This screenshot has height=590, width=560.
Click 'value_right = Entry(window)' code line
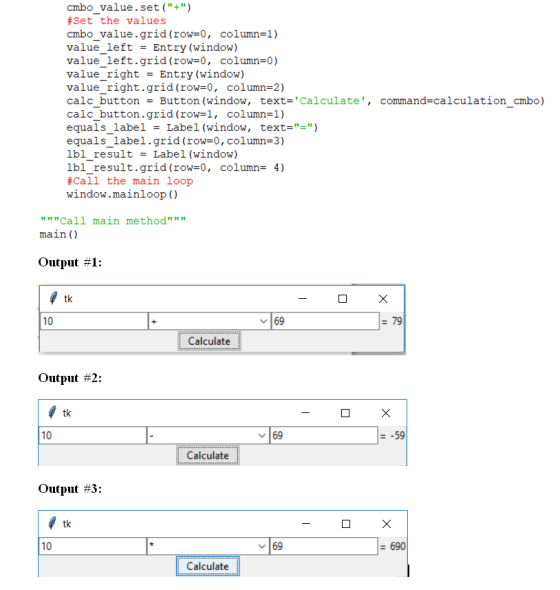tap(156, 74)
